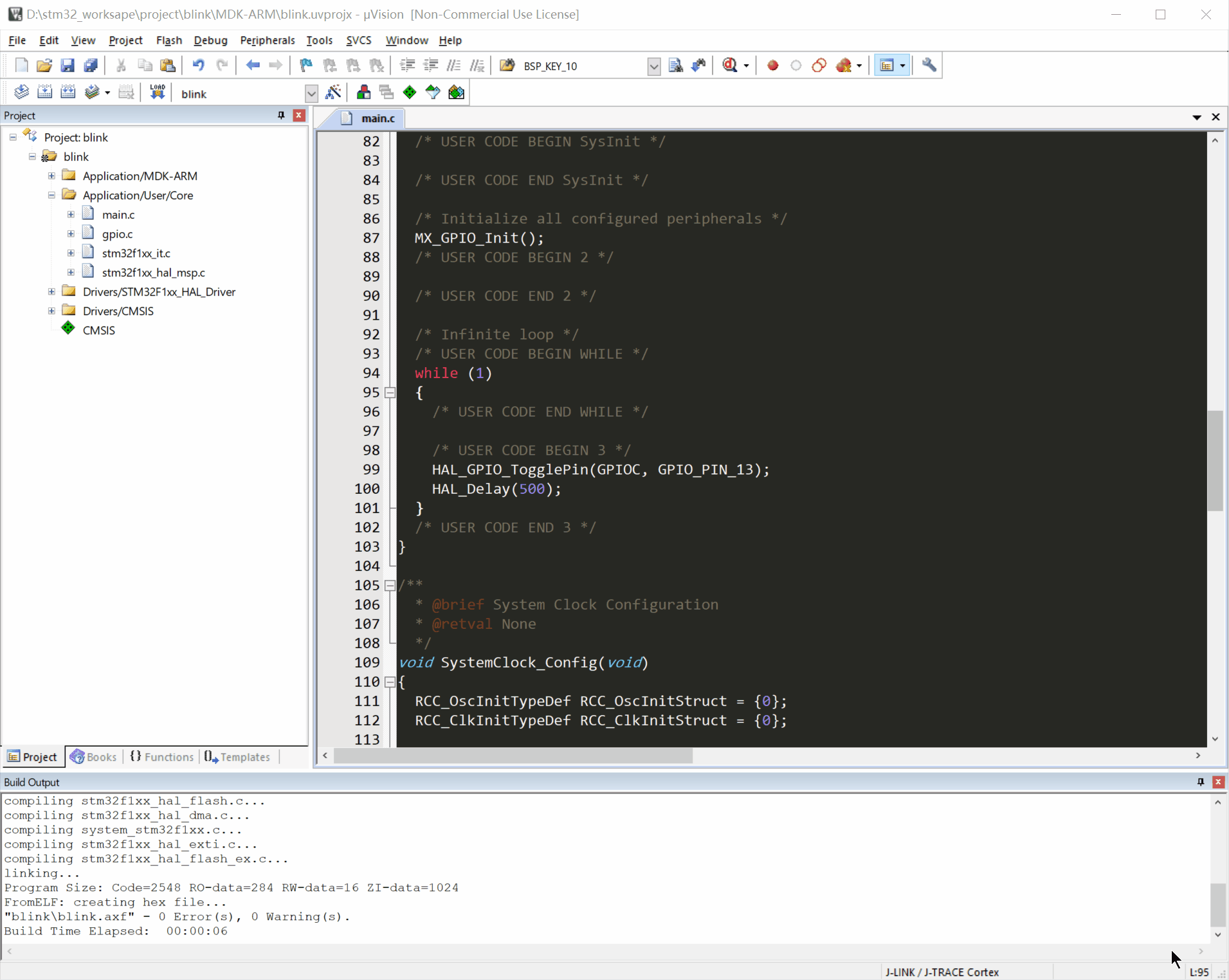This screenshot has width=1229, height=980.
Task: Rebuild all target files icon
Action: point(68,93)
